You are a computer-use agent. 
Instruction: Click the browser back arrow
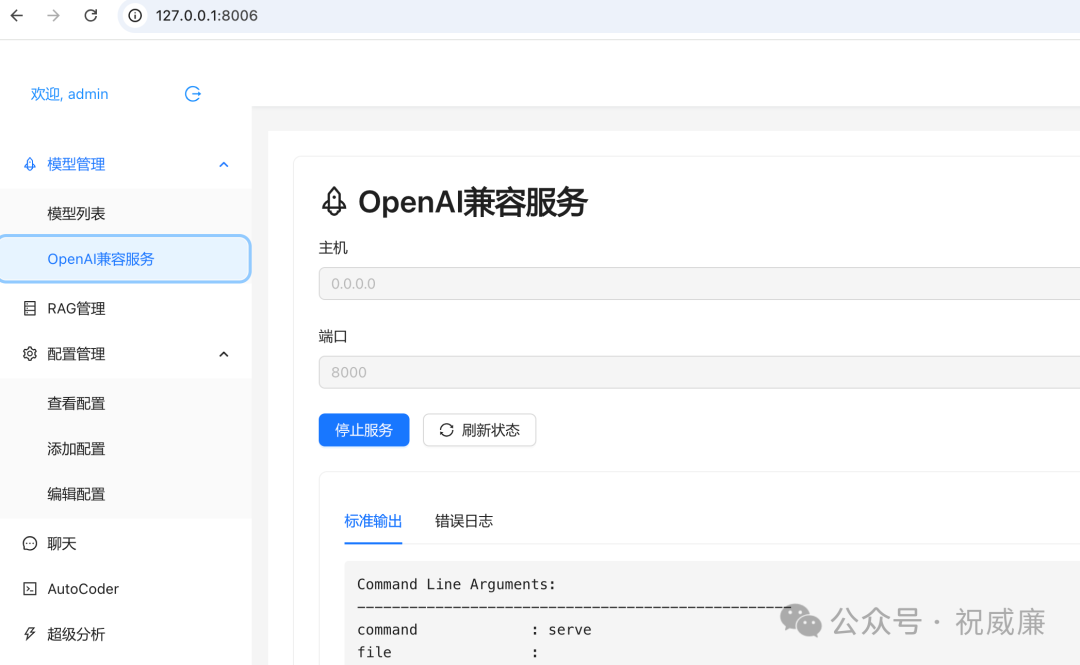click(x=15, y=15)
